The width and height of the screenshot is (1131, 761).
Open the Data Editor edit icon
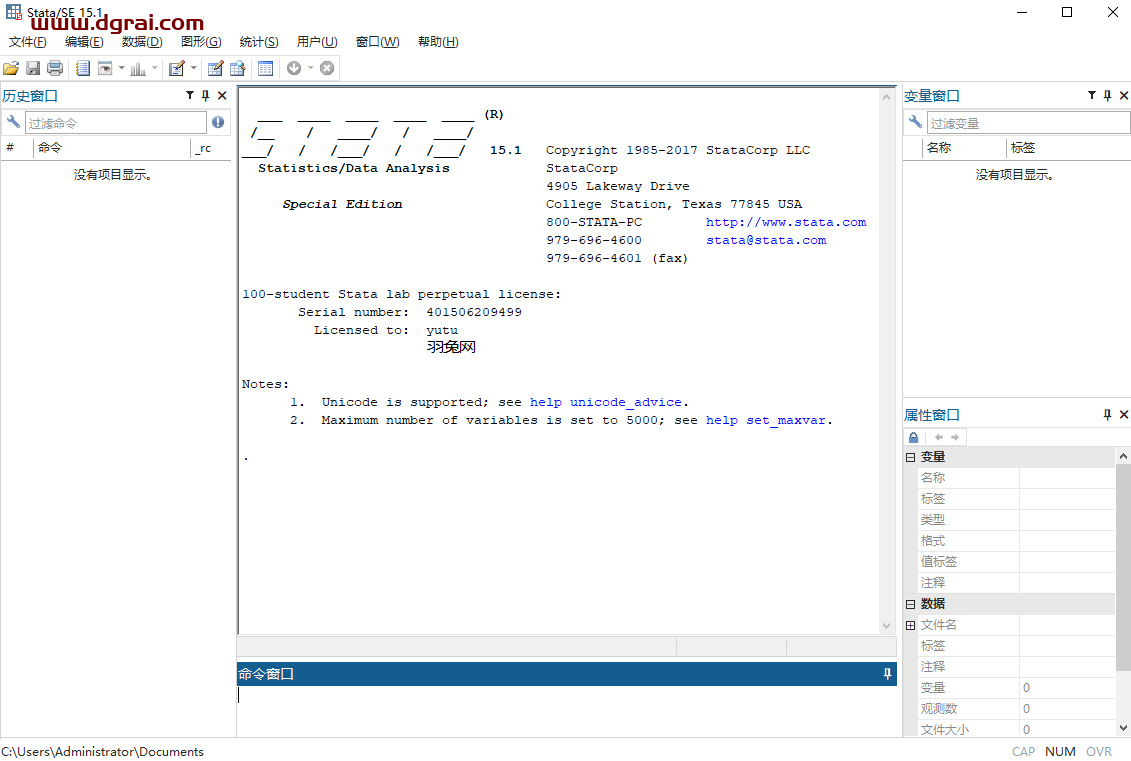pos(215,68)
